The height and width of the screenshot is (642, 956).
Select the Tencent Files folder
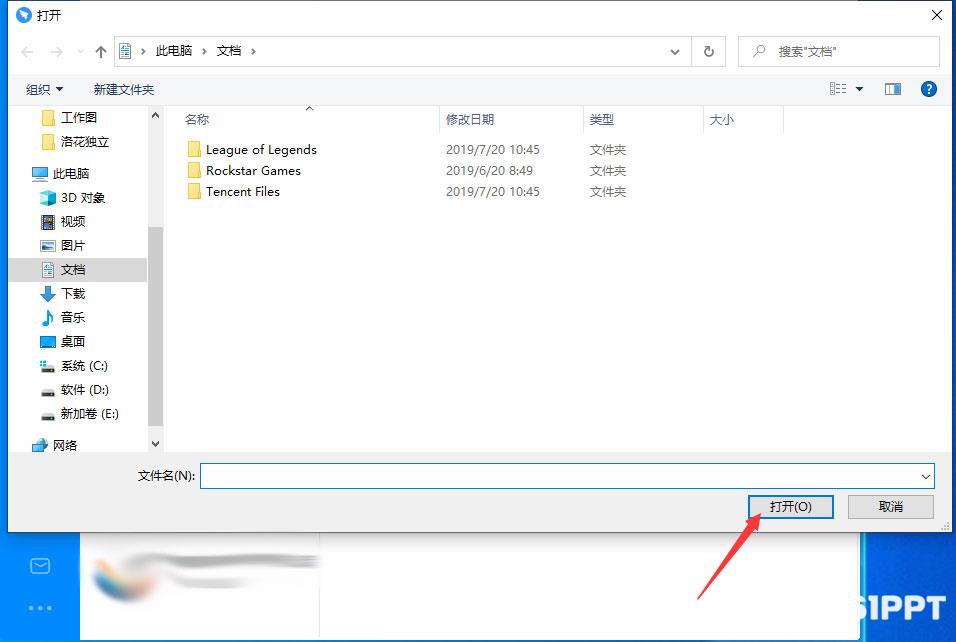click(x=243, y=191)
